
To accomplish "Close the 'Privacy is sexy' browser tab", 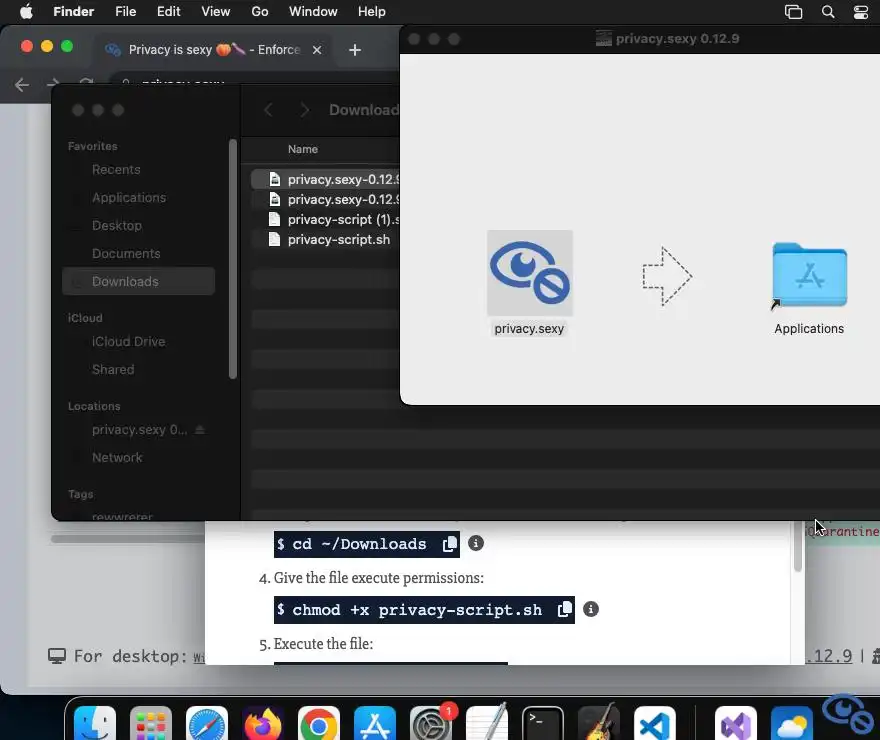I will tap(317, 50).
